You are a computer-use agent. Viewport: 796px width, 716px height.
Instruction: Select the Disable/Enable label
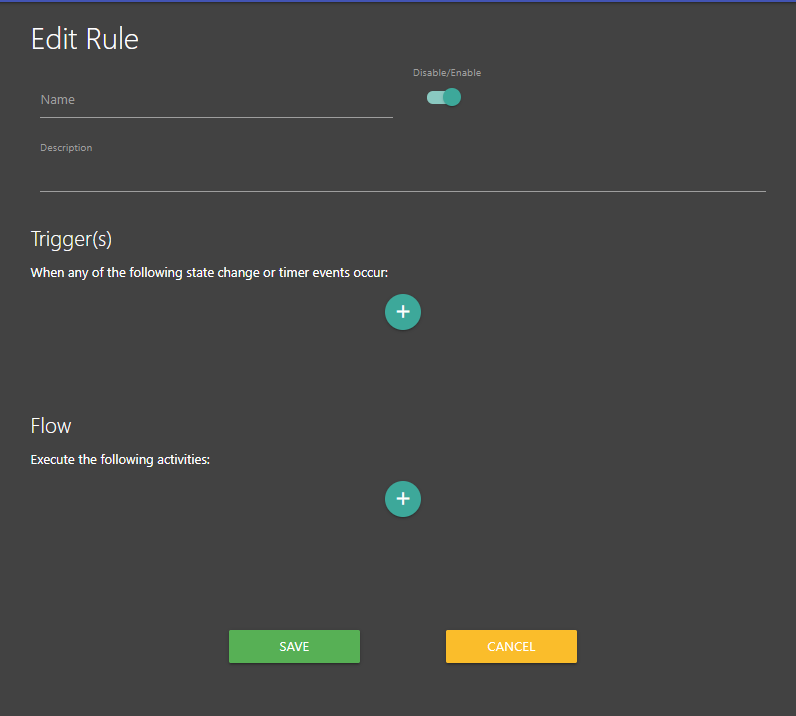447,73
